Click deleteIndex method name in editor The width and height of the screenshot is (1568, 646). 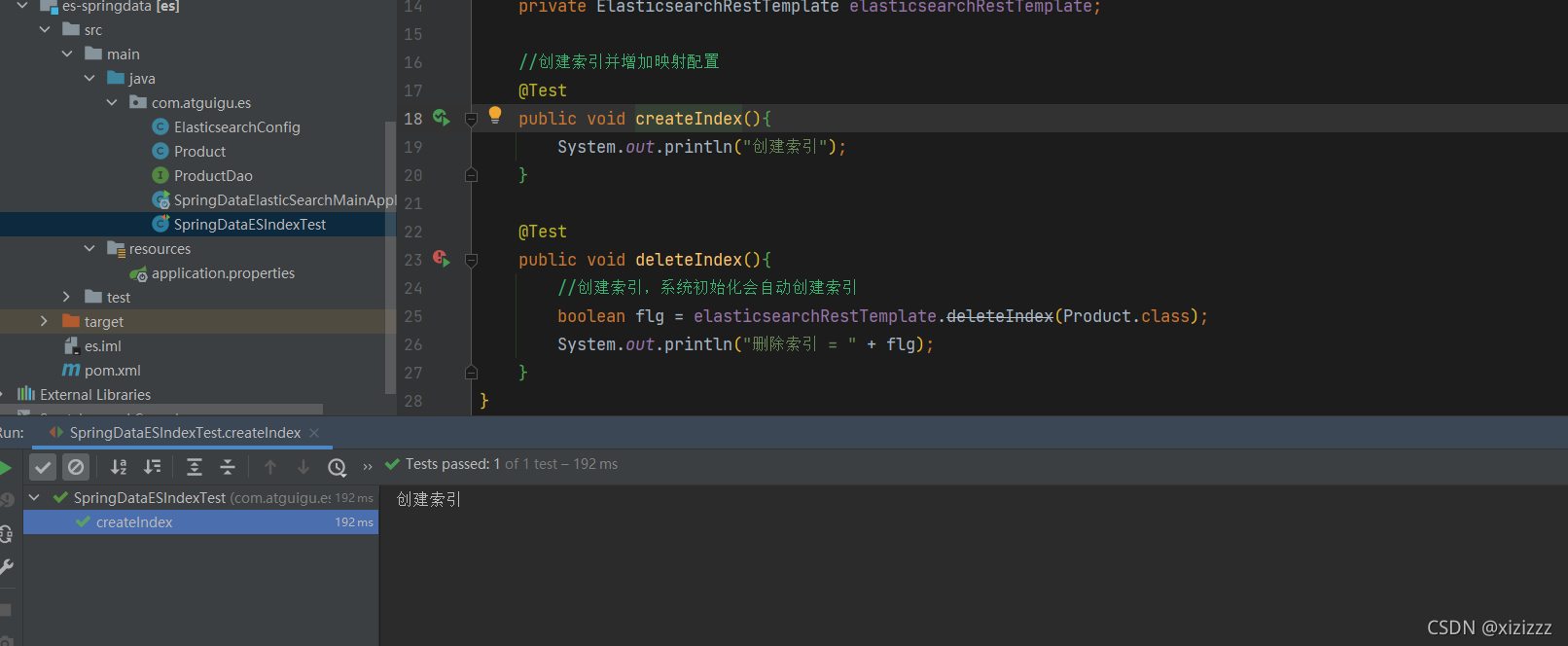pos(689,260)
